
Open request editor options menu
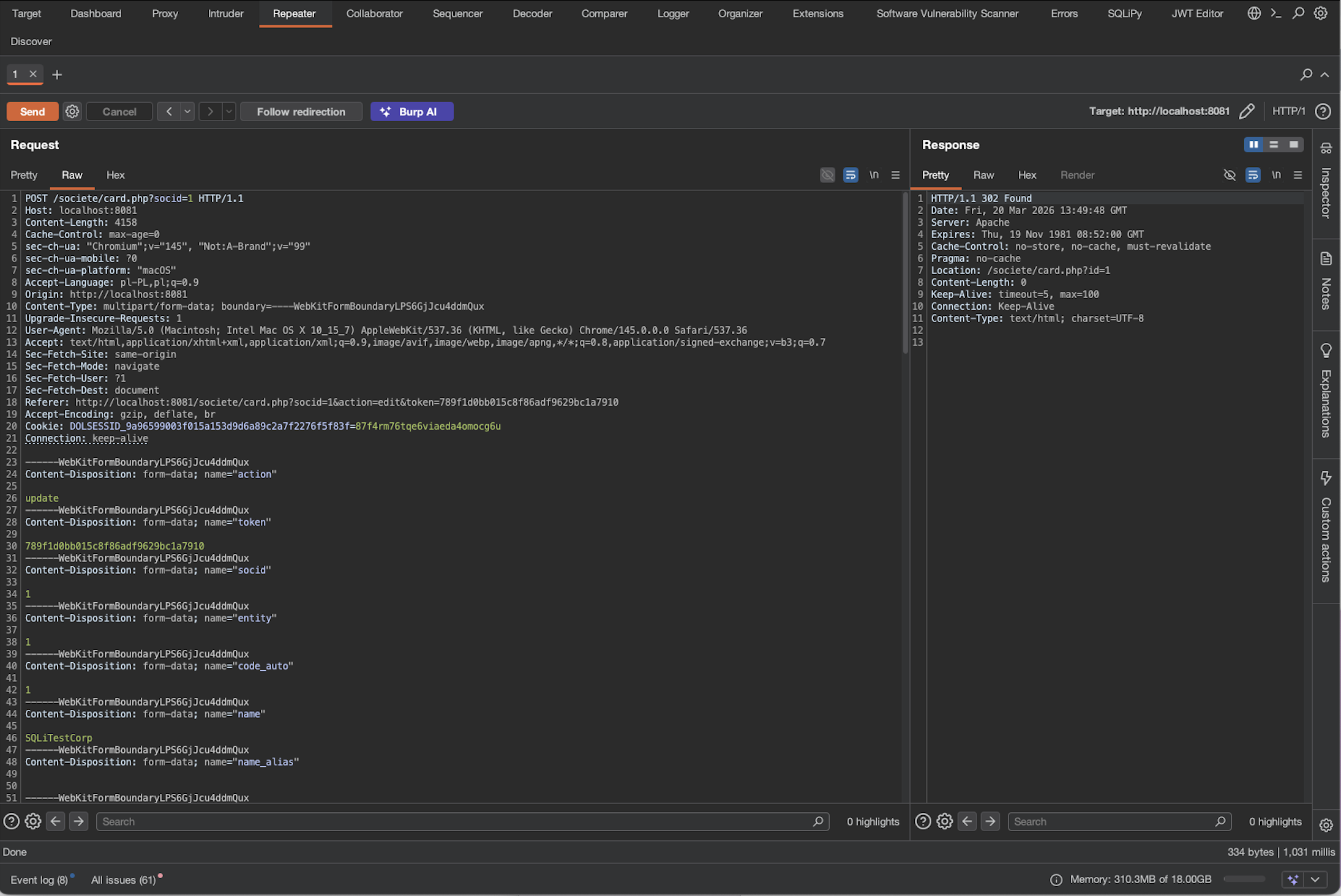[x=895, y=175]
